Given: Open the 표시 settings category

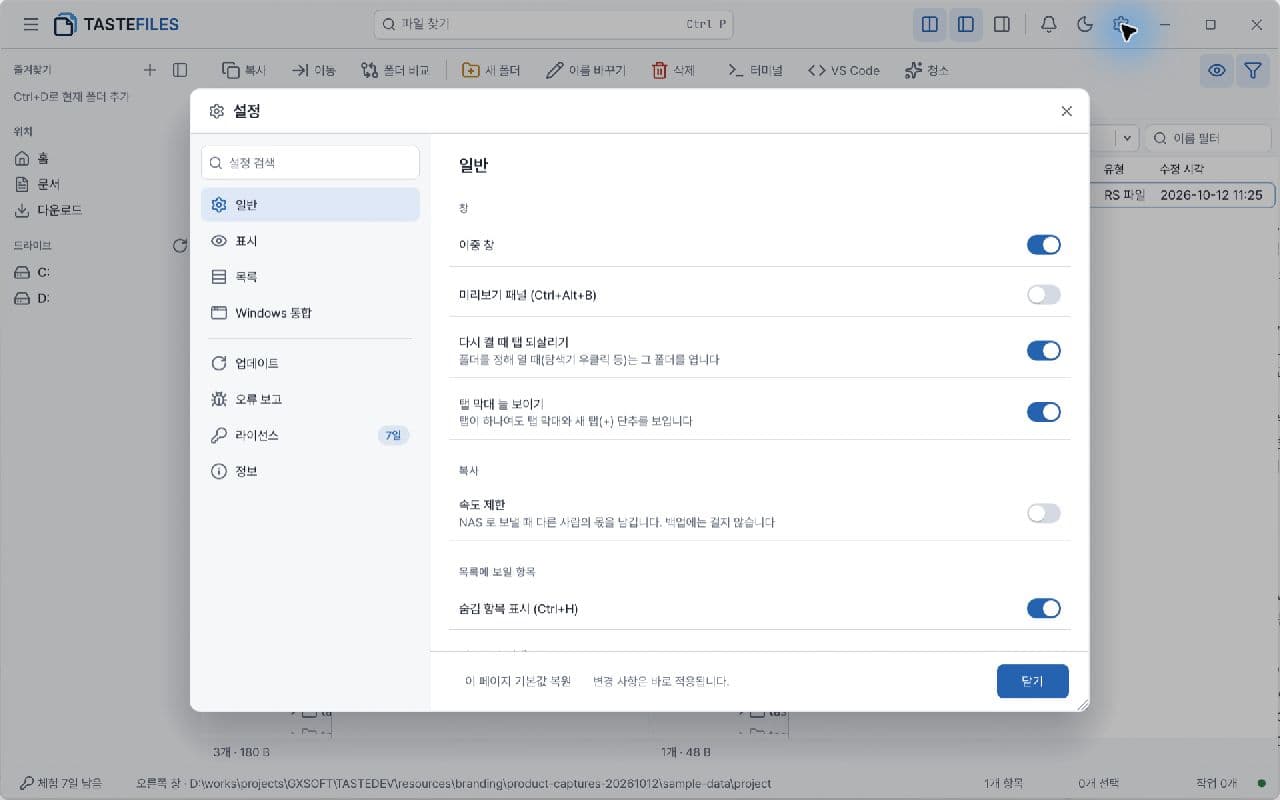Looking at the screenshot, I should pyautogui.click(x=310, y=241).
